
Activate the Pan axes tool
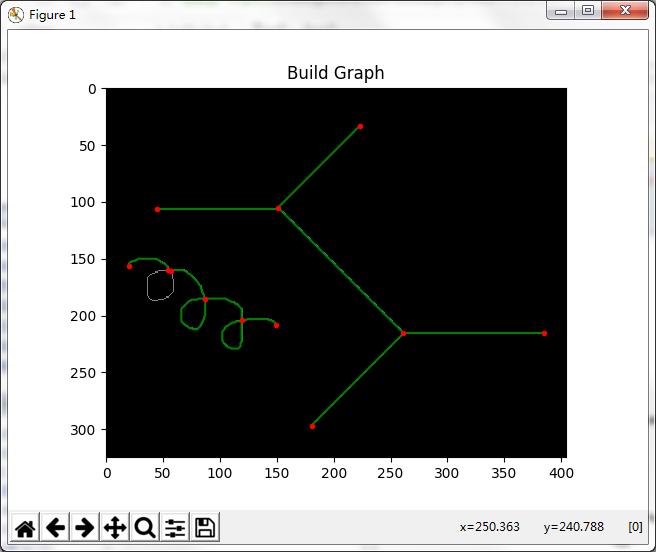coord(115,527)
